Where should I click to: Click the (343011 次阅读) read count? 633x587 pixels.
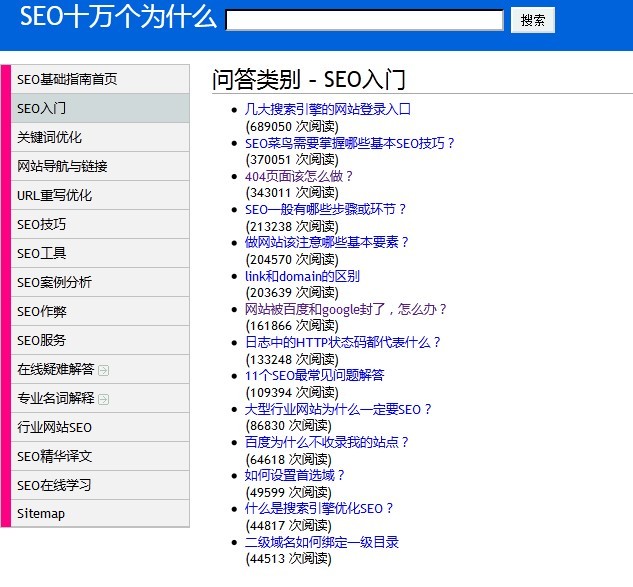pos(292,193)
